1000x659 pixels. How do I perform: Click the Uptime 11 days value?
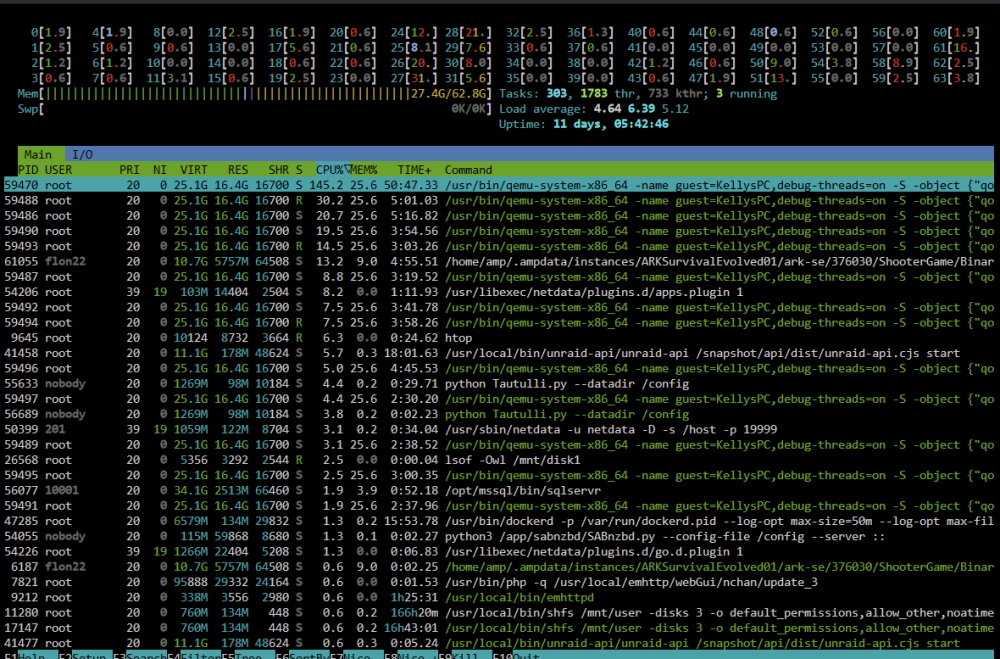coord(610,124)
